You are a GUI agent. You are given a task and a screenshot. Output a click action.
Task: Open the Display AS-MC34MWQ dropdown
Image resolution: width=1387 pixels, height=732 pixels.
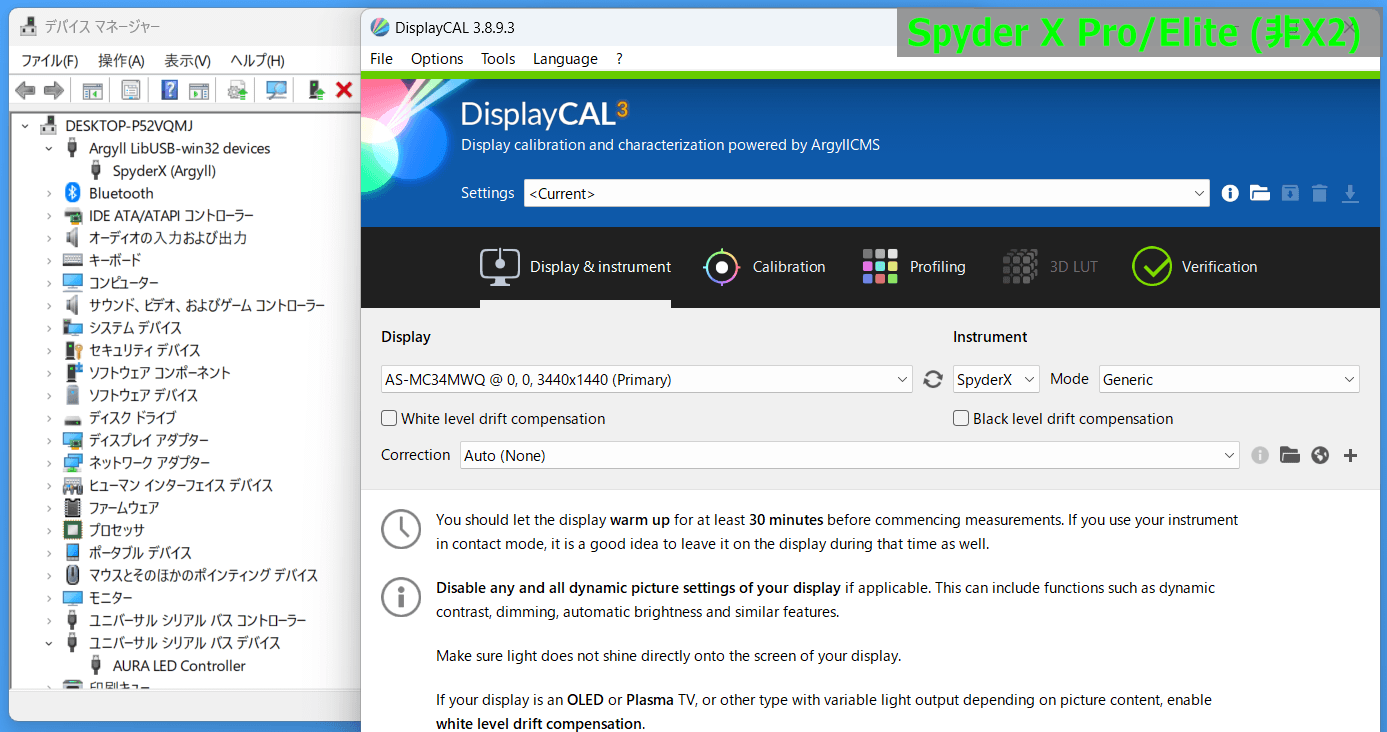tap(647, 379)
